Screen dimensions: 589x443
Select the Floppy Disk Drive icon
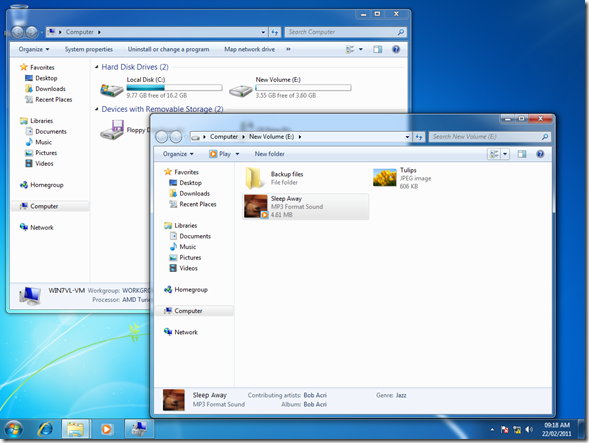(x=112, y=130)
